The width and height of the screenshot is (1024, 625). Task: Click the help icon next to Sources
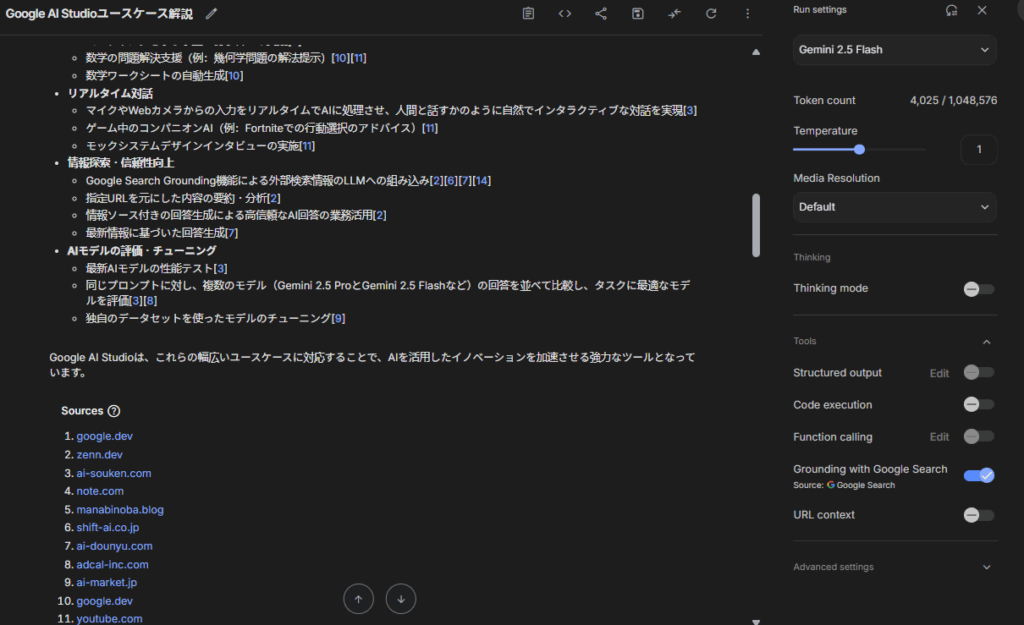[x=114, y=411]
